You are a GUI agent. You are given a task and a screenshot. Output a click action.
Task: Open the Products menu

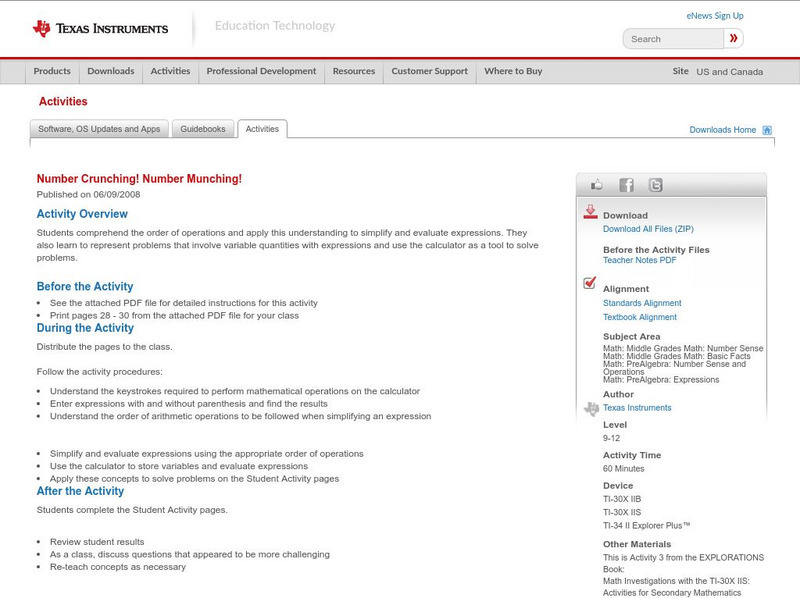coord(52,71)
